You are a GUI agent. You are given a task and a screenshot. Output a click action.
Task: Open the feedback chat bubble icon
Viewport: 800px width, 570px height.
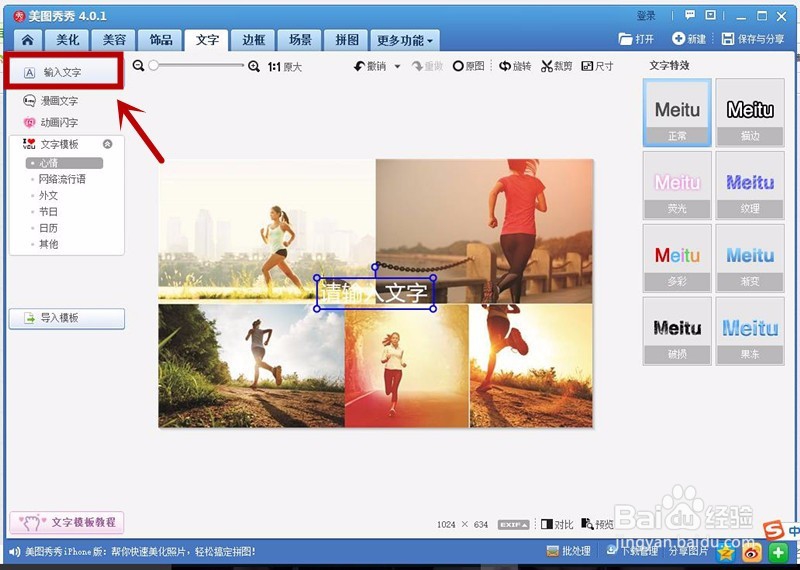click(690, 15)
